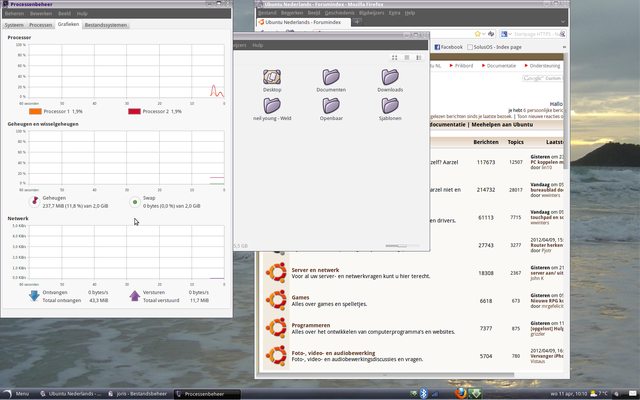
Task: Change the Processor 2 red color swatch
Action: [x=134, y=111]
